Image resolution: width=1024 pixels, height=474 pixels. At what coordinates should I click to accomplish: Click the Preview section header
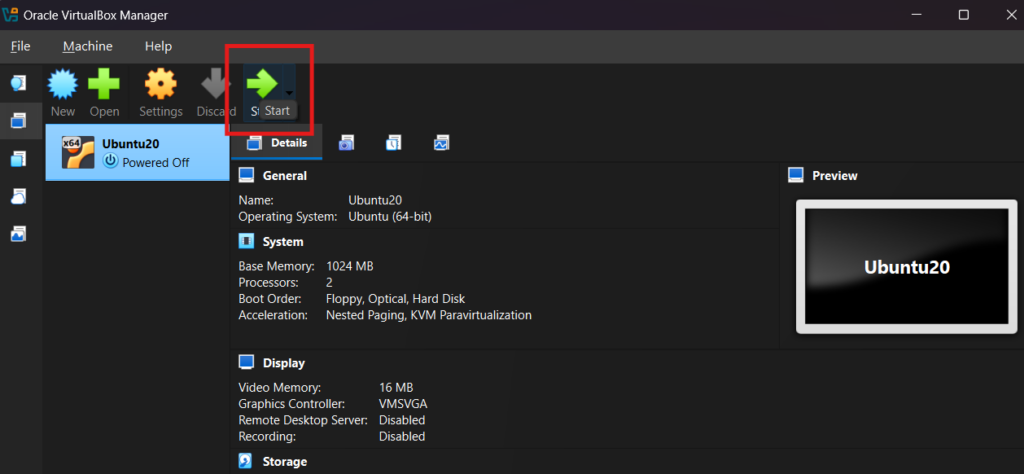tap(835, 176)
